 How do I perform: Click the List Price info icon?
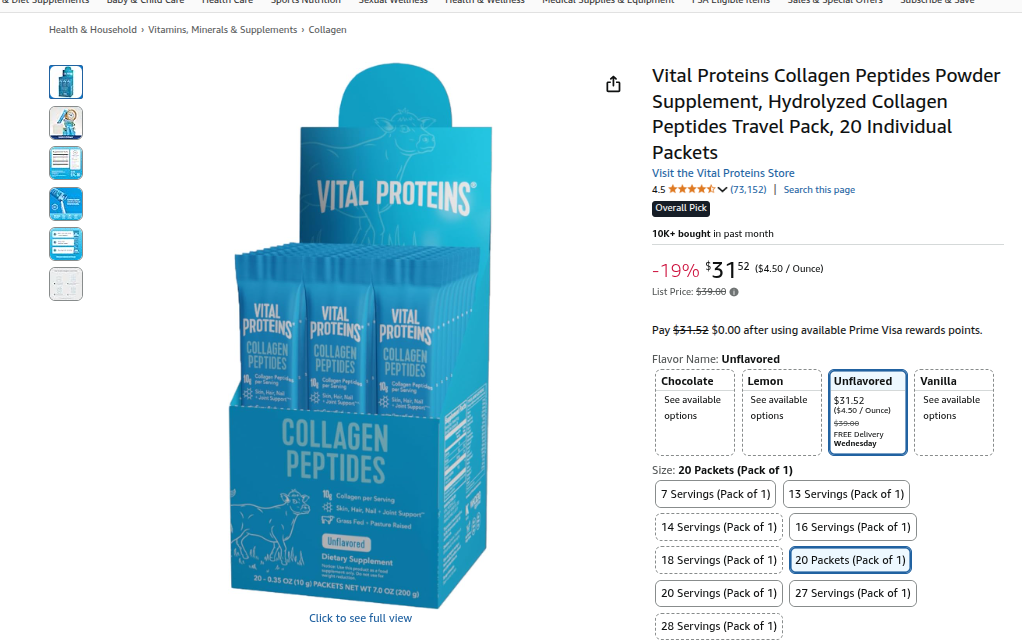coord(734,292)
